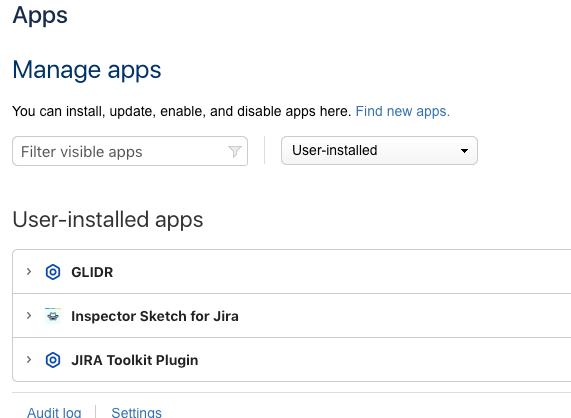Focus the Filter visible apps field
Image resolution: width=571 pixels, height=418 pixels.
(130, 151)
